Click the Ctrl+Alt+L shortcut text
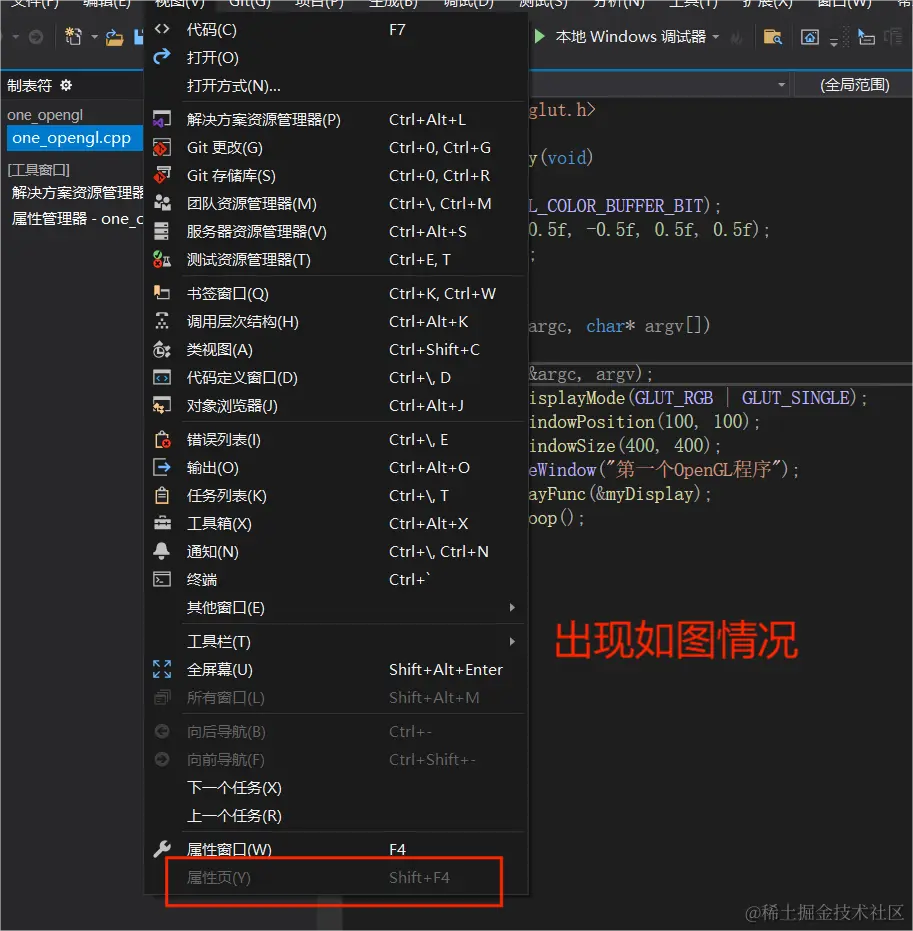The width and height of the screenshot is (913, 931). 427,119
